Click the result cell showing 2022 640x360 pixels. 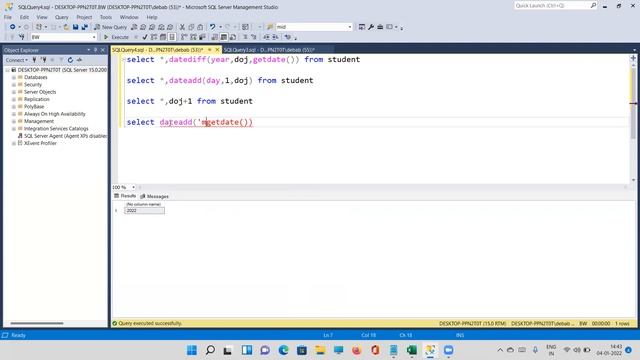(144, 211)
